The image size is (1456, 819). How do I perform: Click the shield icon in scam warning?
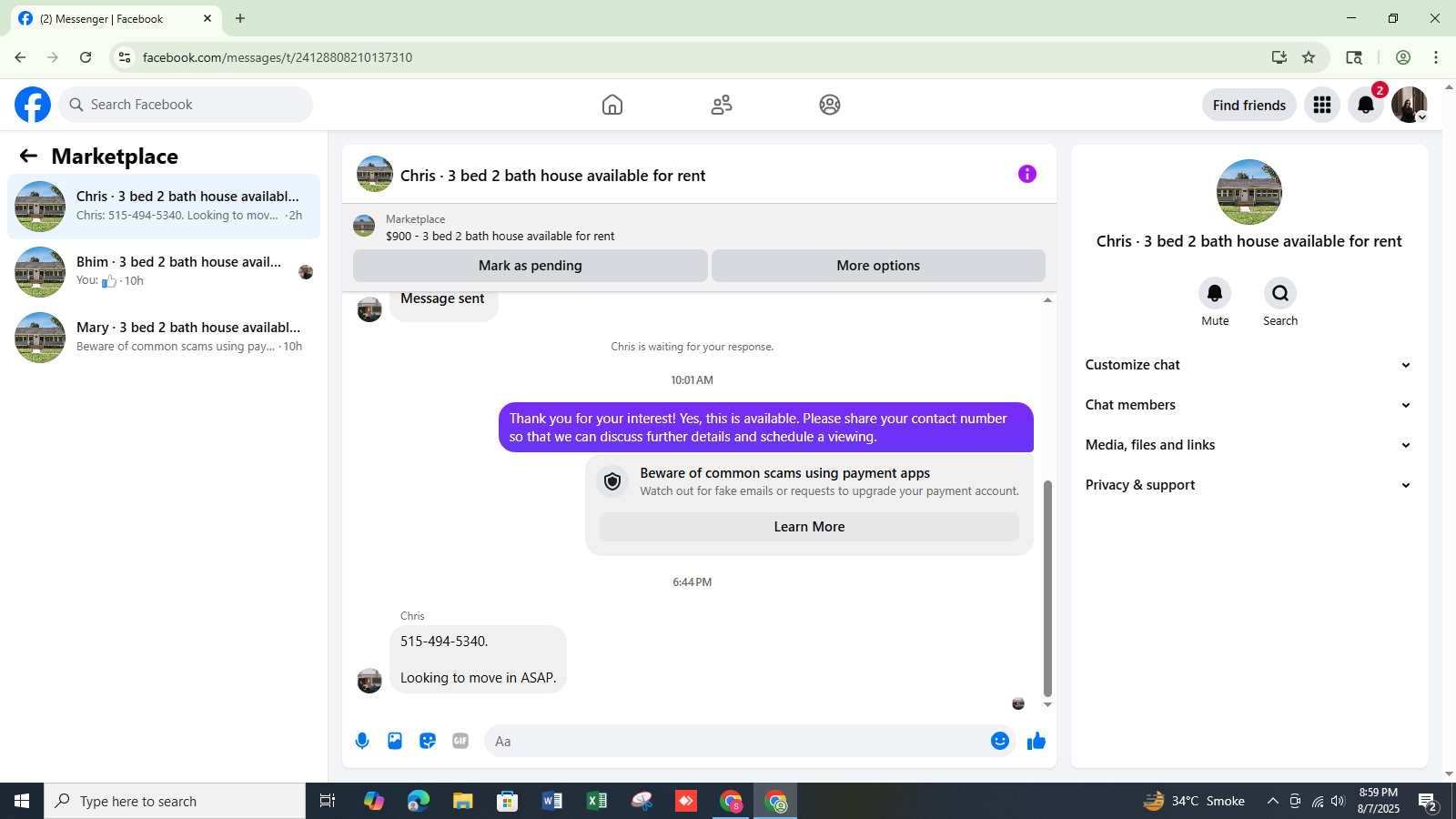612,480
